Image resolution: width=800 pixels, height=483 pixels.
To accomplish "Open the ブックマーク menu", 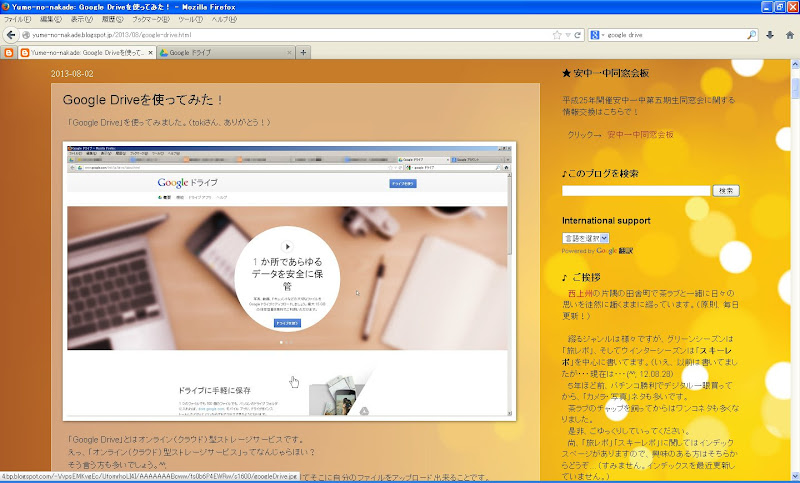I will pos(151,19).
